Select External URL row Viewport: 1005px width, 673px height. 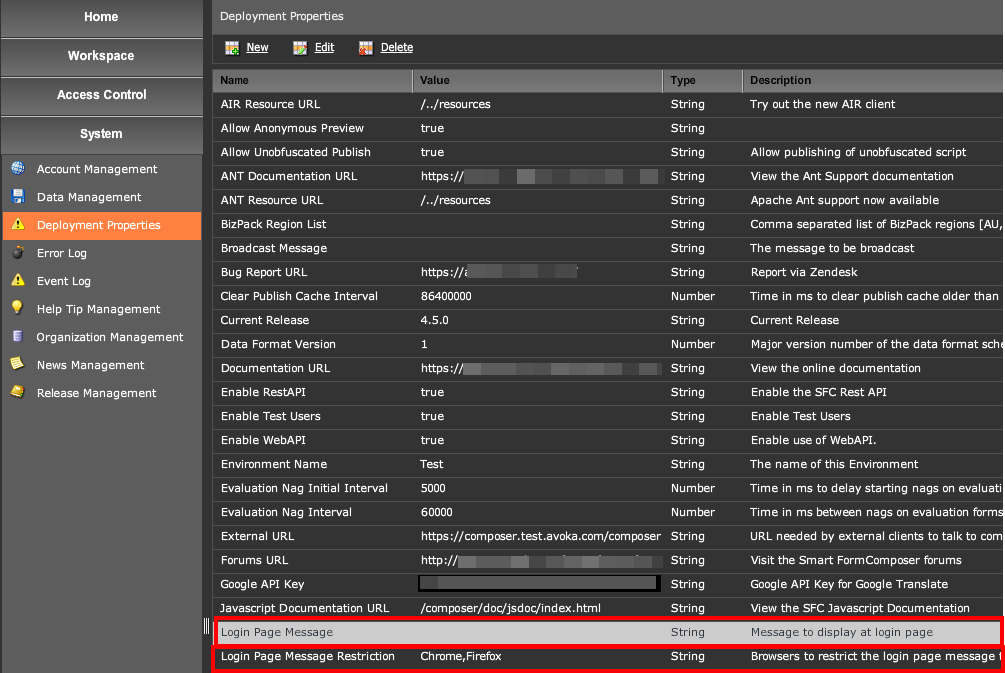[608, 536]
